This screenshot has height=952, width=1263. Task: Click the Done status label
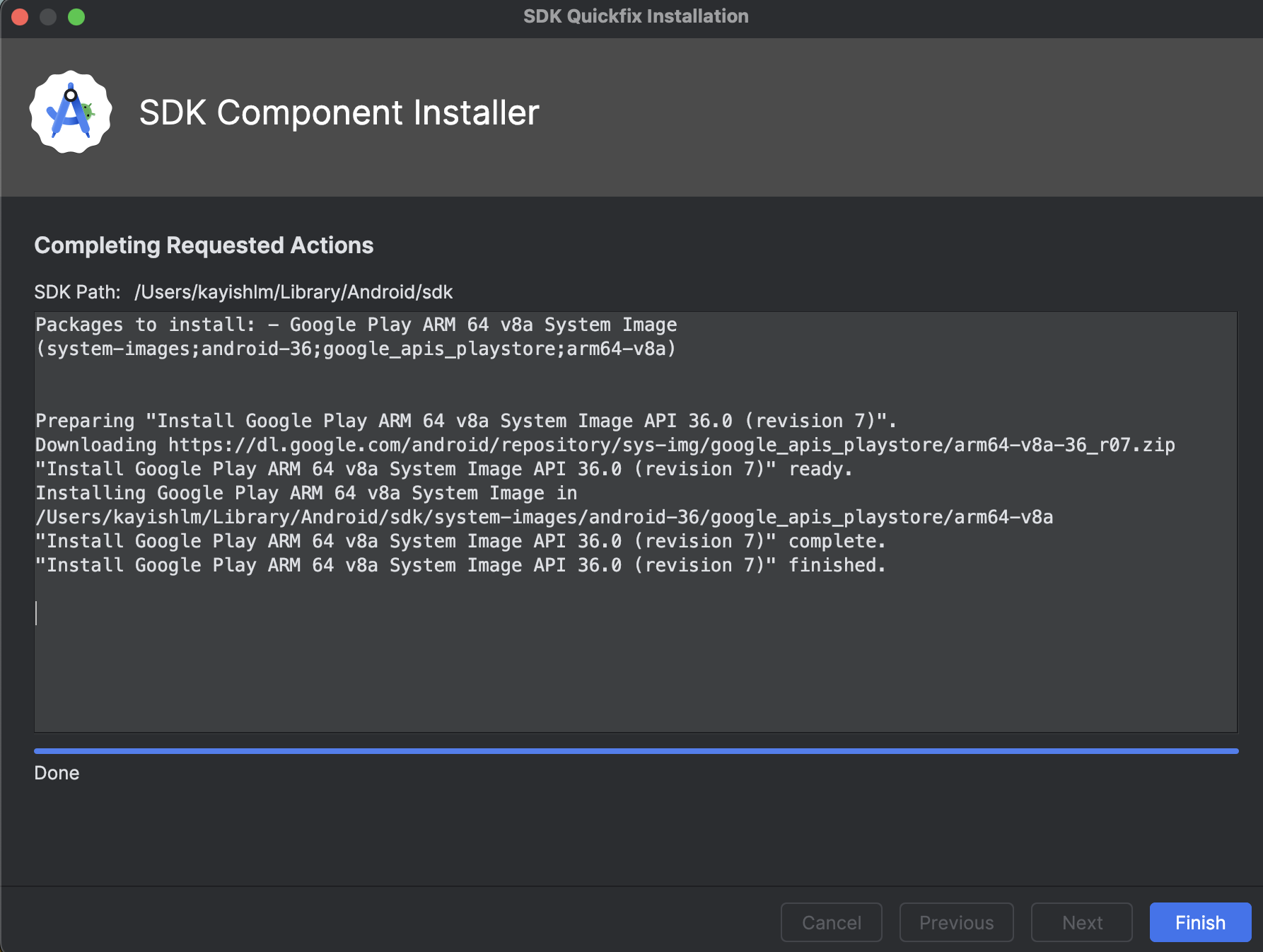(57, 773)
